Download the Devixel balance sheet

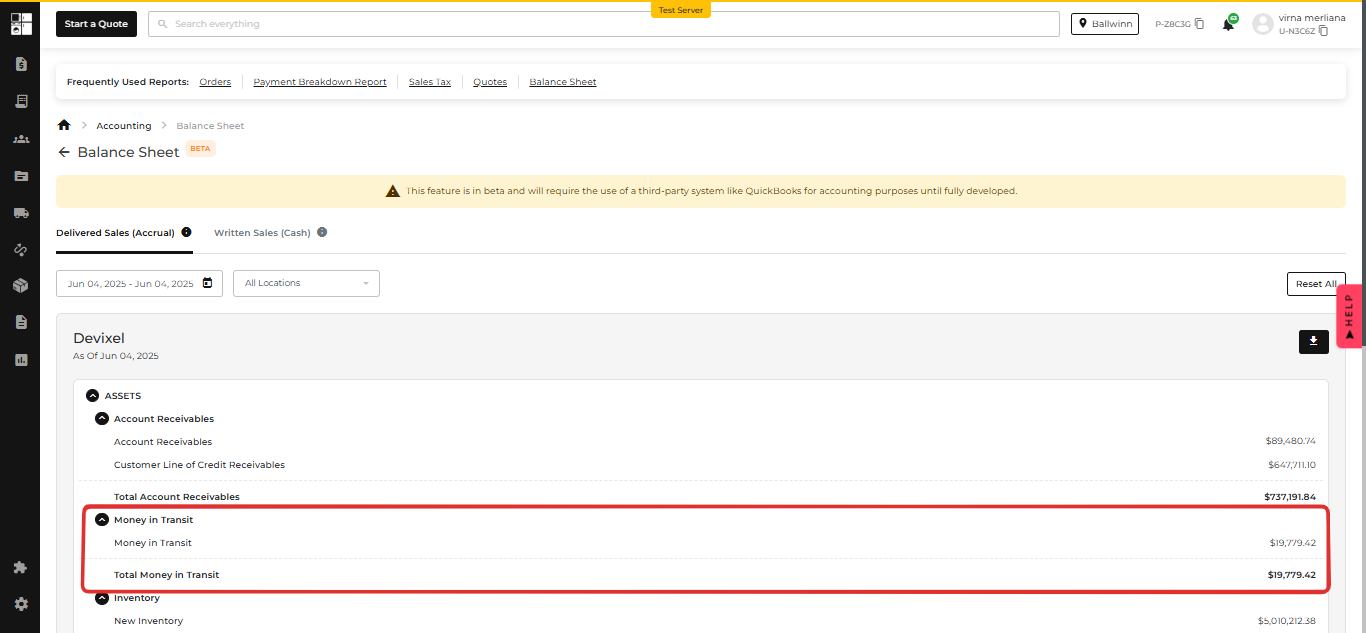[x=1313, y=341]
